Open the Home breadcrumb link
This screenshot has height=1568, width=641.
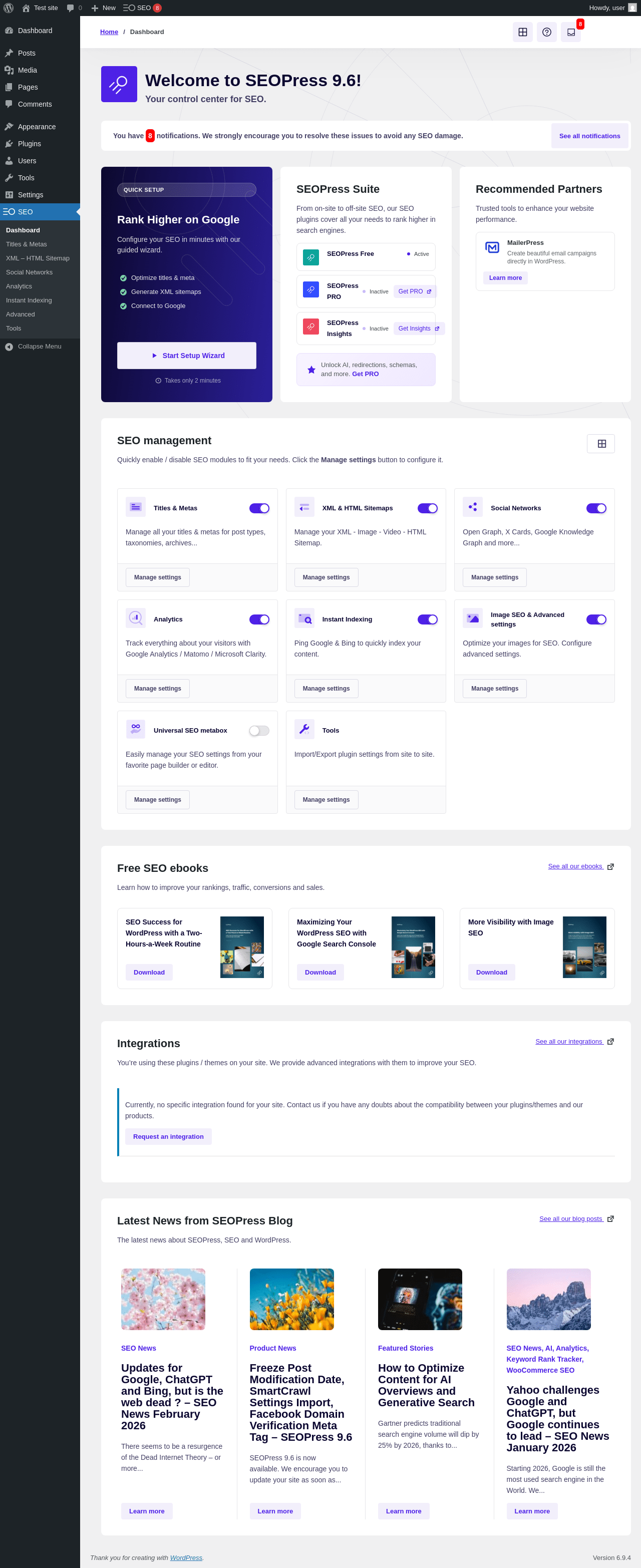109,32
